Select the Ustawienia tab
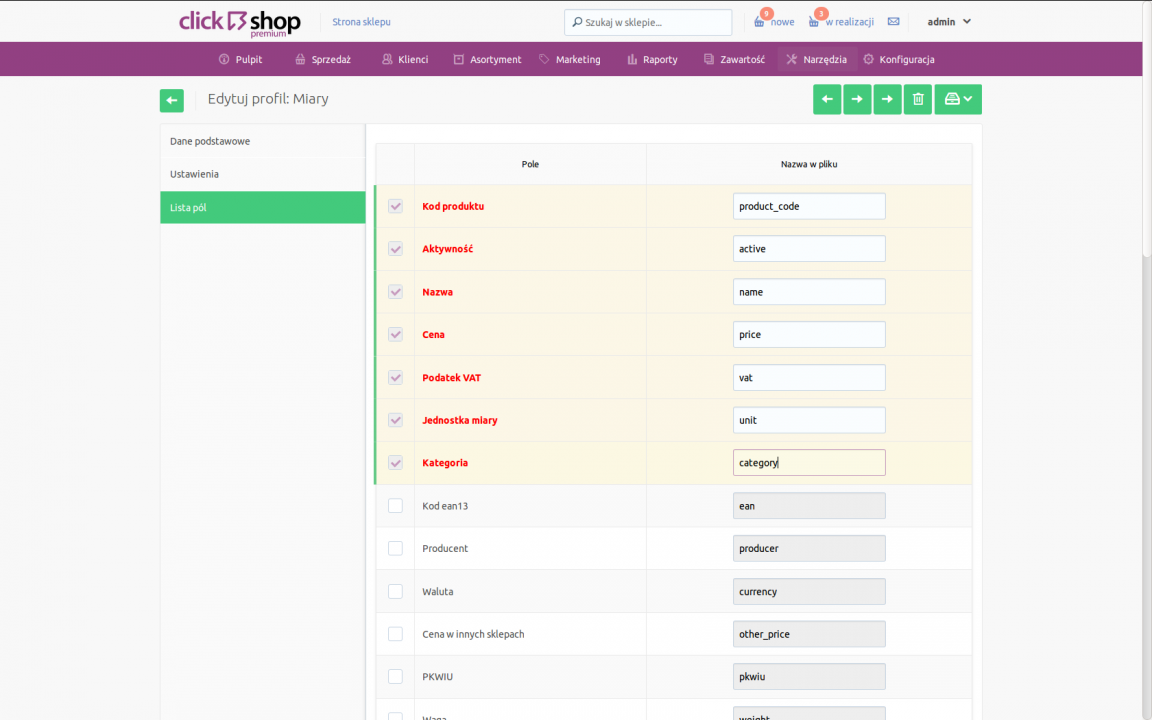The width and height of the screenshot is (1152, 720). (x=262, y=174)
